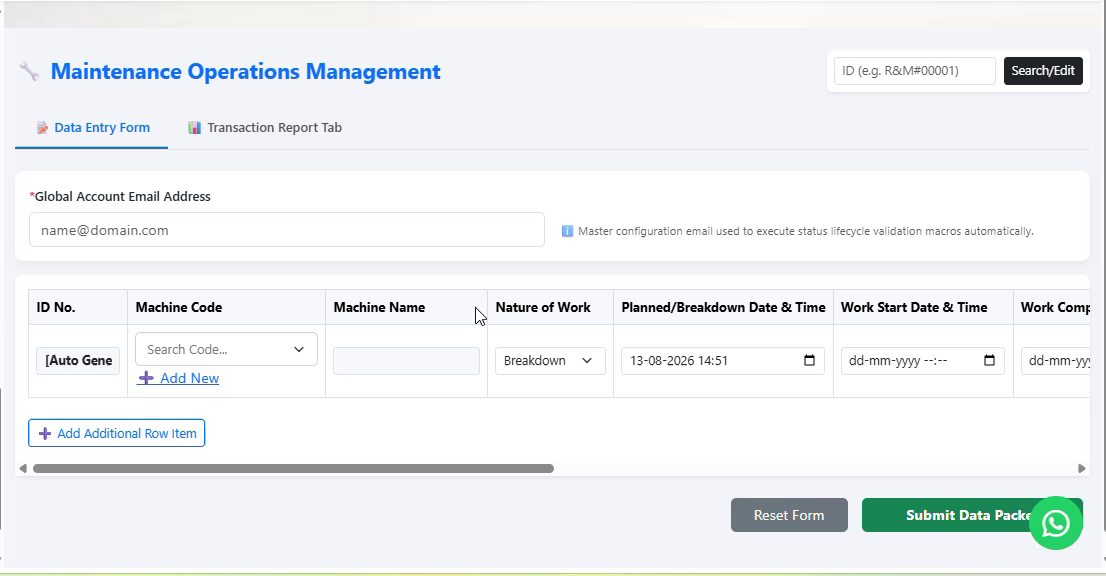Click the auto-generated ID No. field

pos(78,360)
